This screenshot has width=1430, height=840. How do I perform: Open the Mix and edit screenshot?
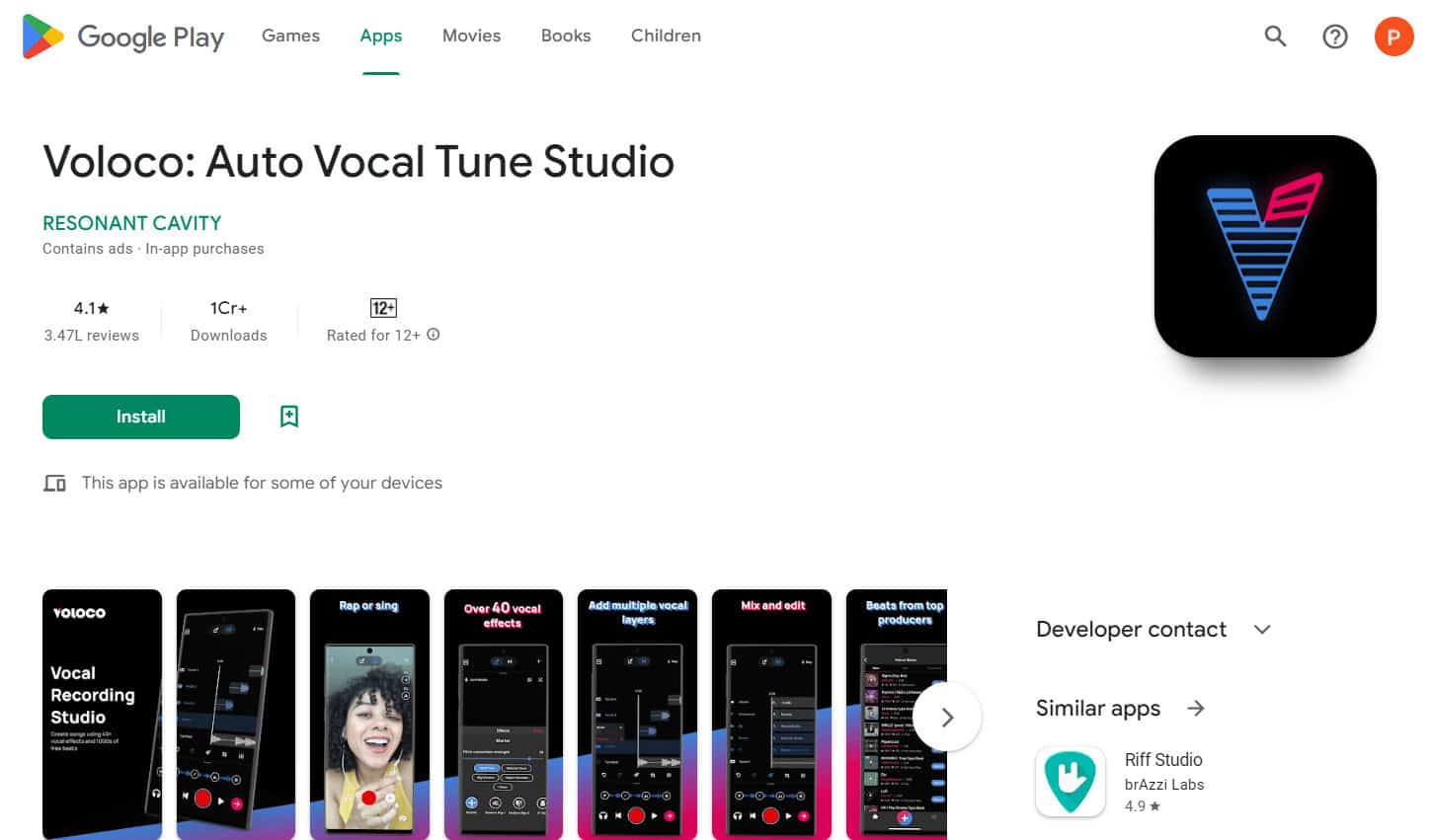click(x=771, y=715)
